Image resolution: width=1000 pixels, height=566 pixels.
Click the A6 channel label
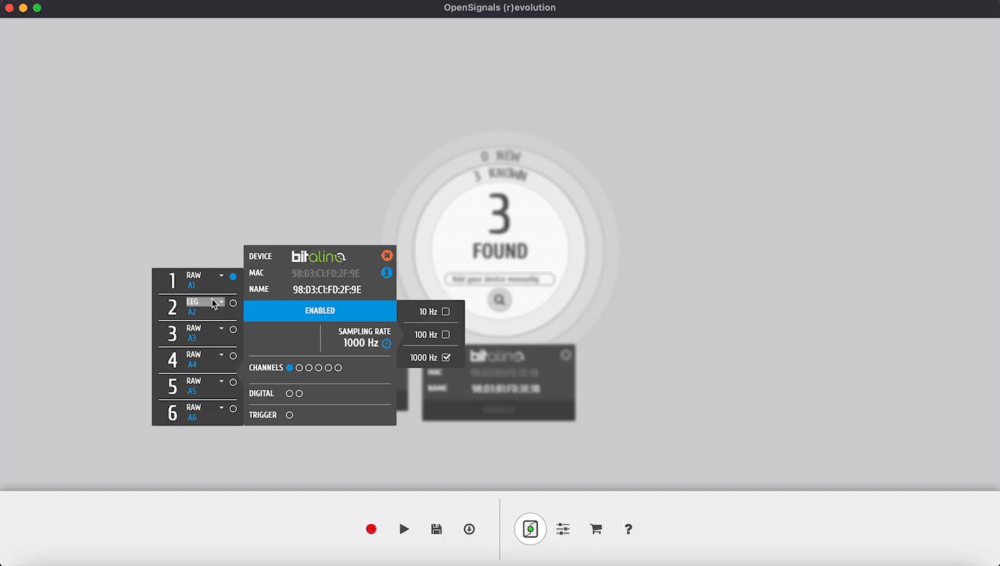[191, 418]
